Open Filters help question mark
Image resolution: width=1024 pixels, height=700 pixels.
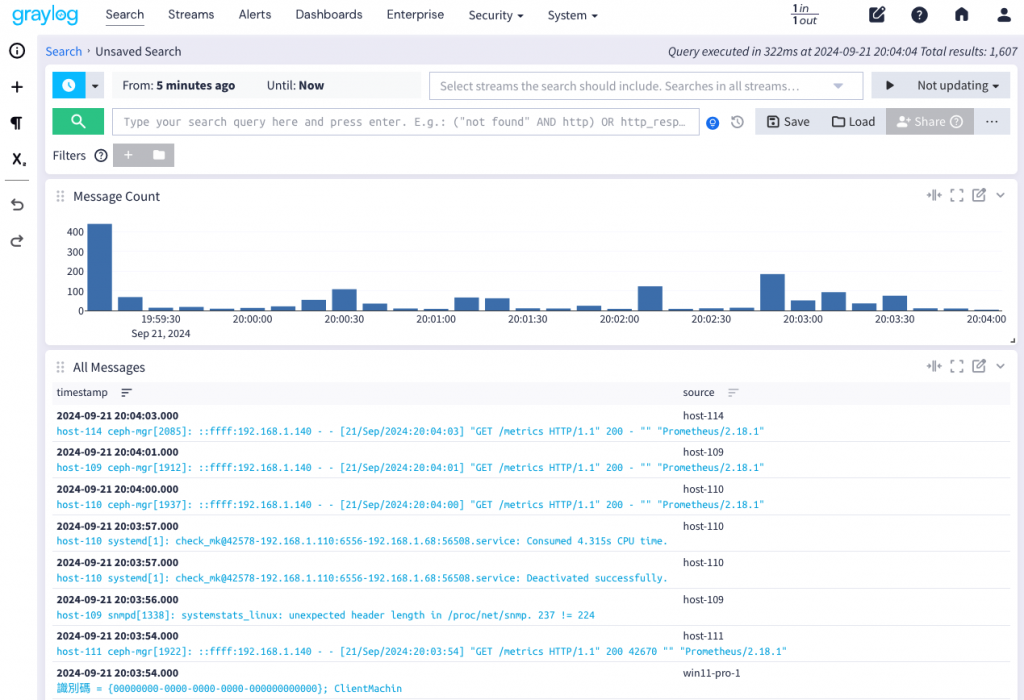tap(101, 155)
